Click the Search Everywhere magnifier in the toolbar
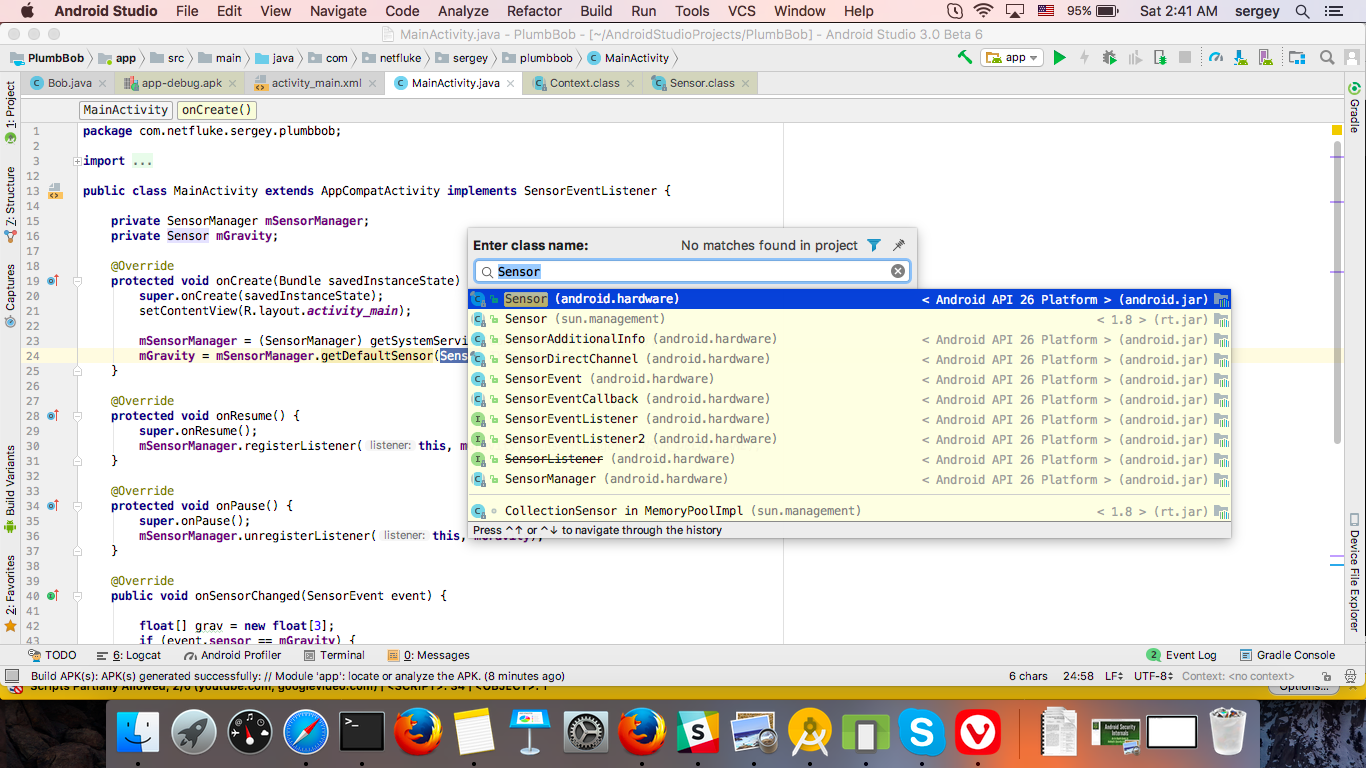 click(1326, 57)
